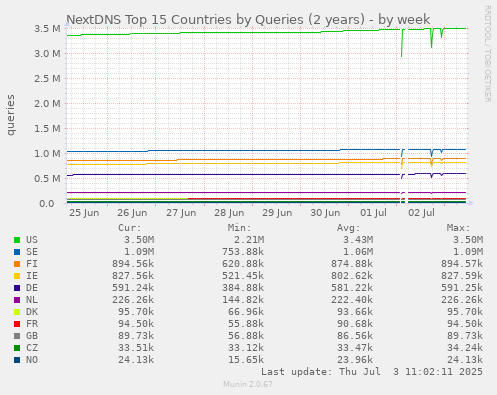Click NO minimum value 15.65k
Viewport: 497px width, 395px height.
(x=246, y=360)
